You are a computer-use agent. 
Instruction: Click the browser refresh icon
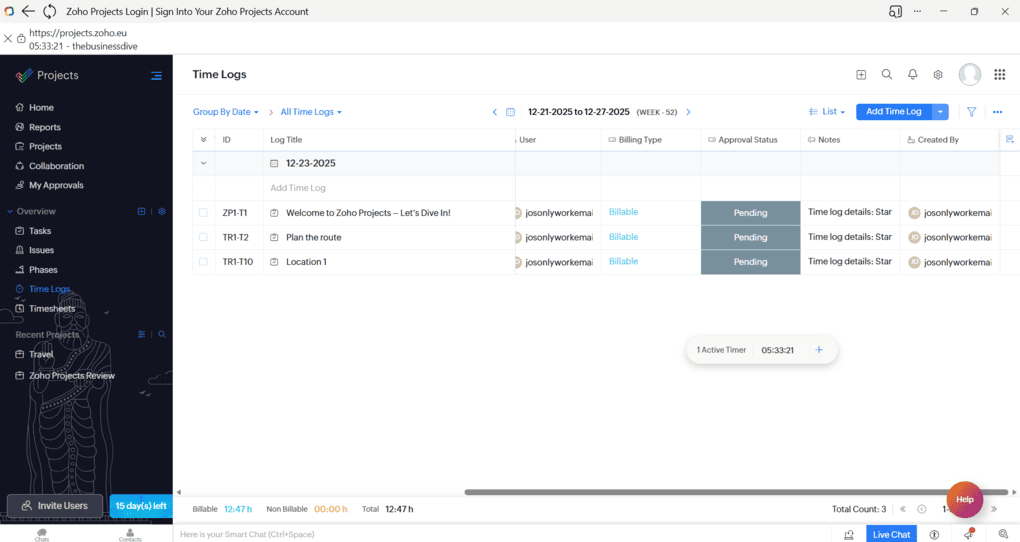tap(49, 11)
